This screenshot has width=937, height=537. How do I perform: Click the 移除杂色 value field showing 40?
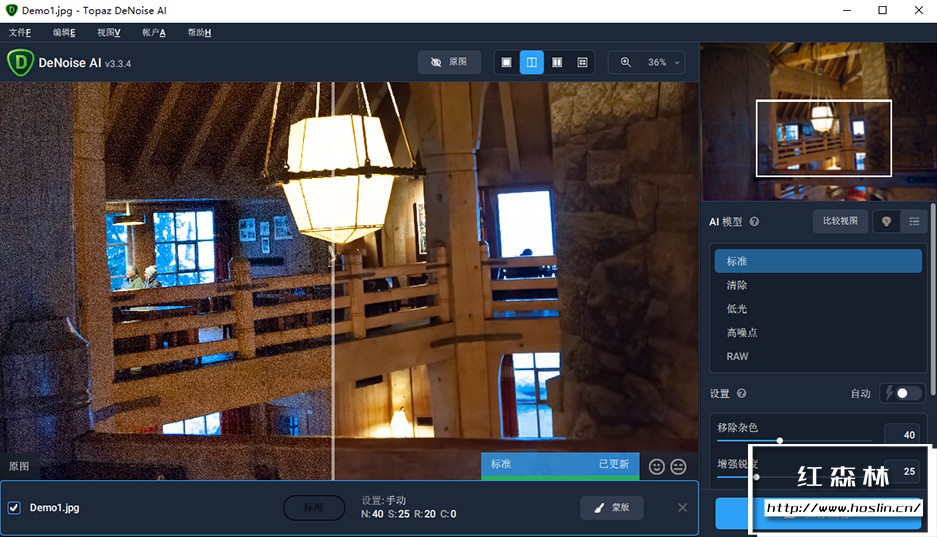tap(902, 434)
